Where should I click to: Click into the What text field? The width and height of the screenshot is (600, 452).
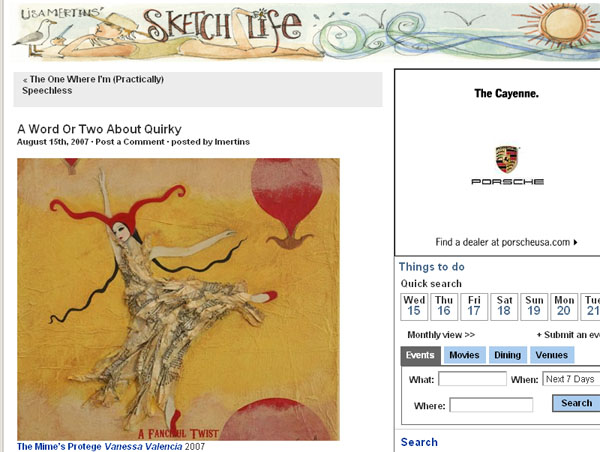[x=472, y=379]
